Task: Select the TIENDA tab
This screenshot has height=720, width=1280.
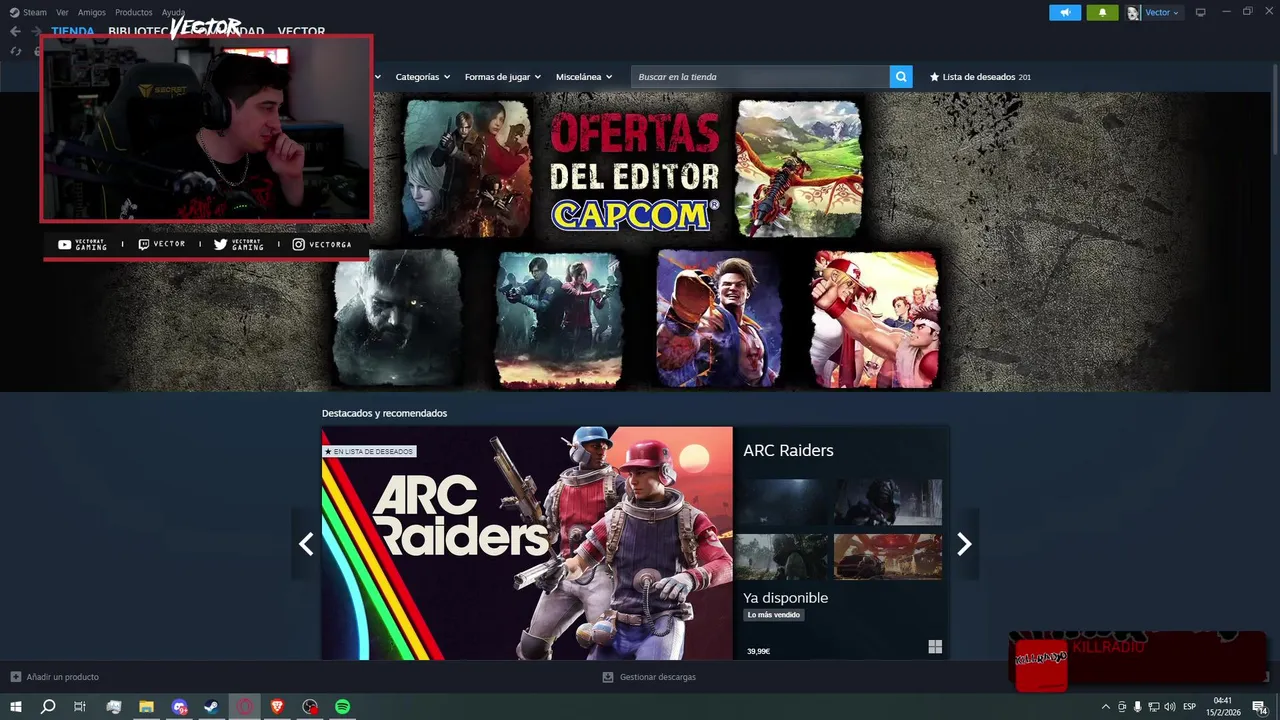Action: click(x=73, y=31)
